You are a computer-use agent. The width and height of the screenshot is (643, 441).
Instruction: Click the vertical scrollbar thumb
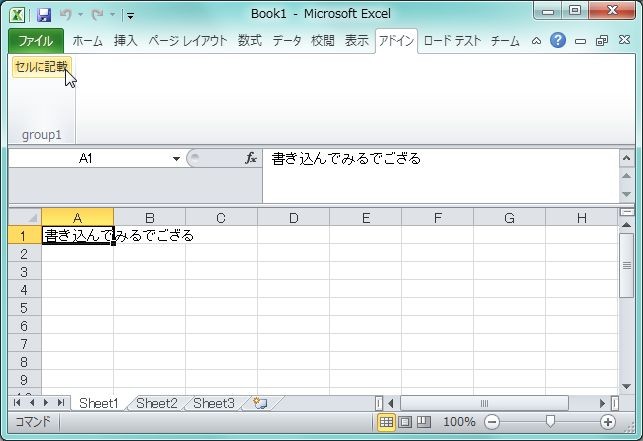(626, 265)
